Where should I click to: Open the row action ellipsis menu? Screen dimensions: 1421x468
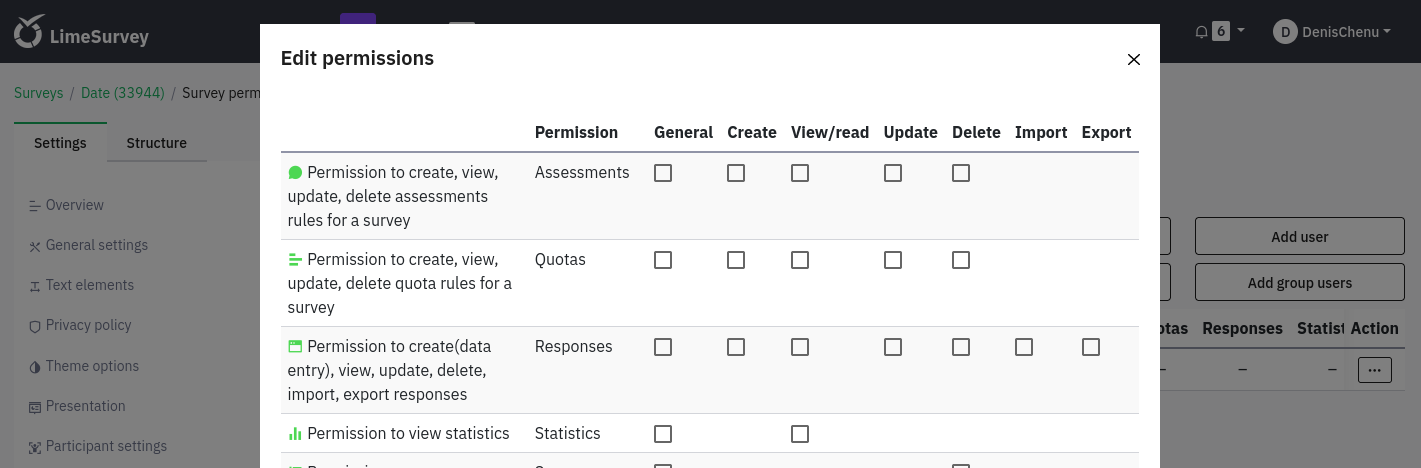[x=1374, y=370]
